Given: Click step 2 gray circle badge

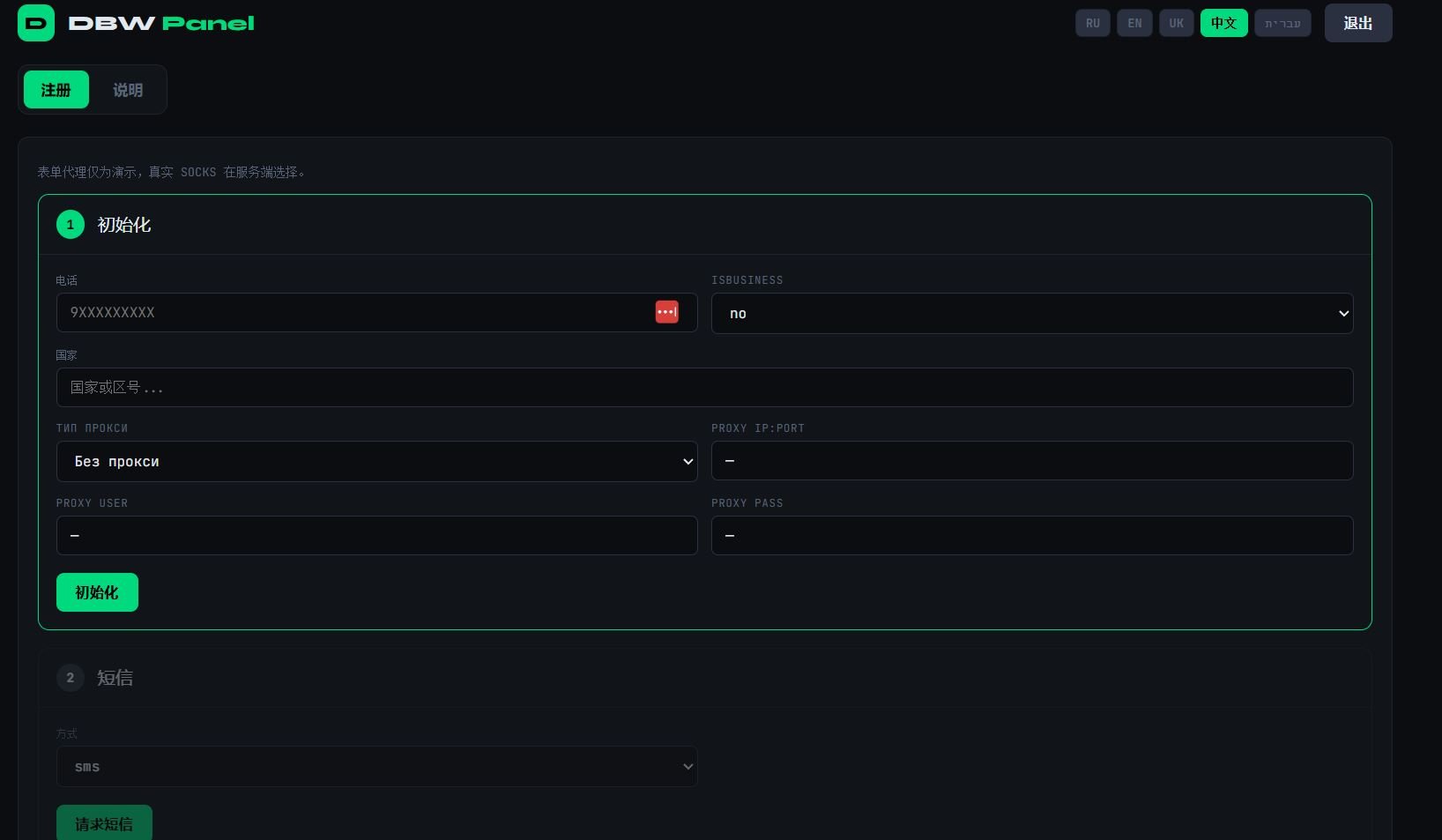Looking at the screenshot, I should tap(71, 678).
